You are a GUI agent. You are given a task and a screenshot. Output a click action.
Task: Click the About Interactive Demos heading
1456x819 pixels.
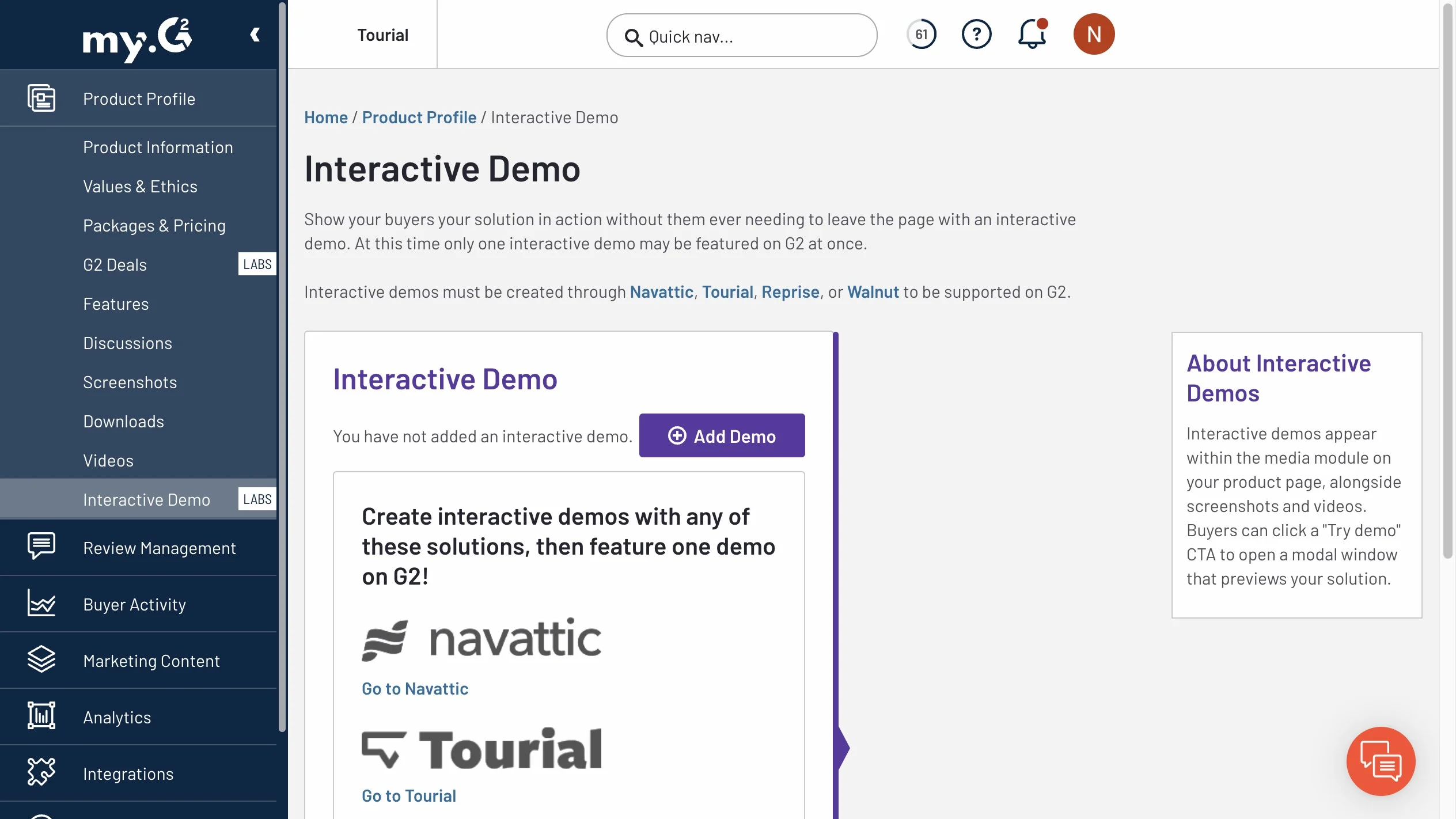[1279, 378]
